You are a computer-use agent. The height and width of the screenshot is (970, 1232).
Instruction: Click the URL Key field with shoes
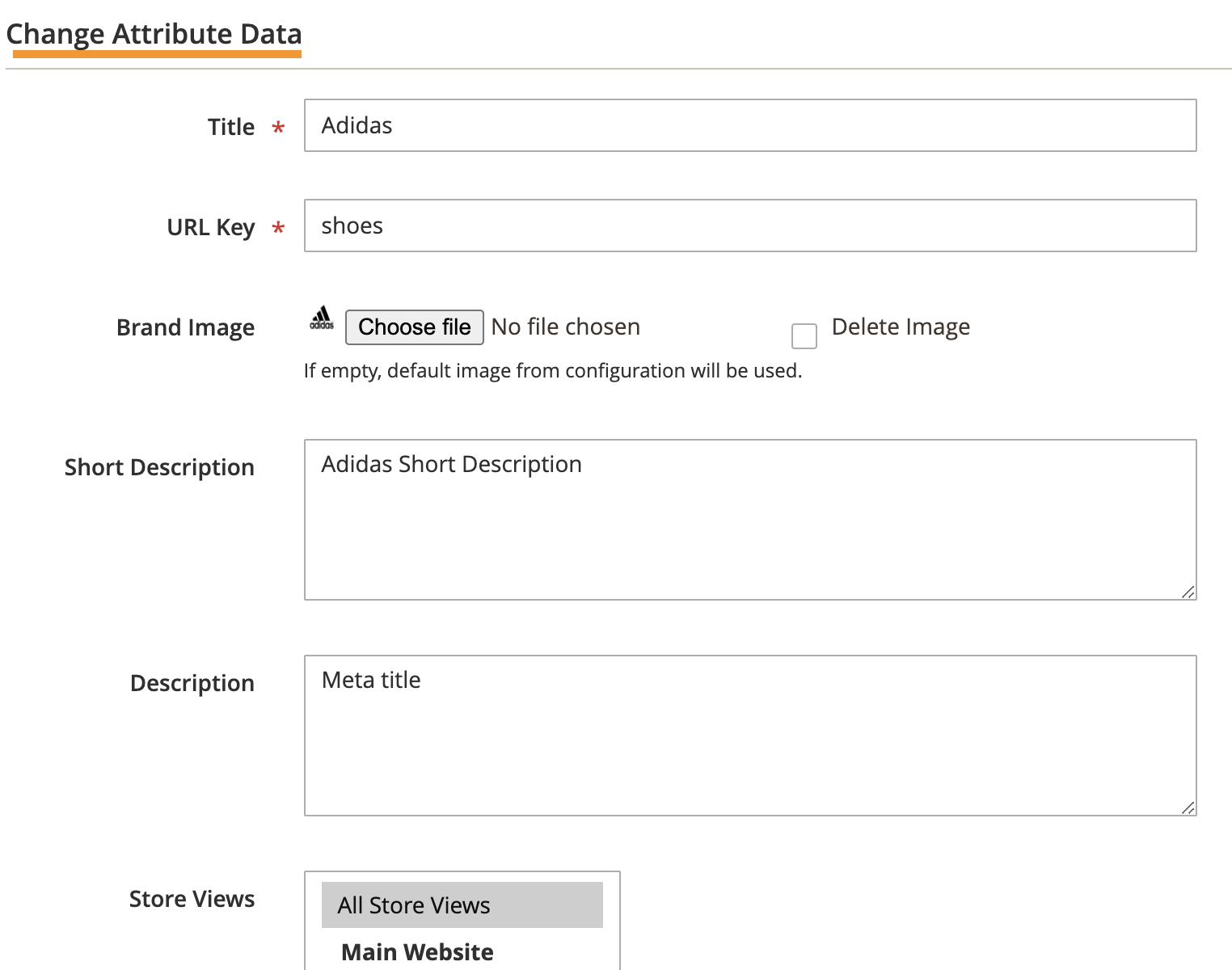[x=750, y=226]
